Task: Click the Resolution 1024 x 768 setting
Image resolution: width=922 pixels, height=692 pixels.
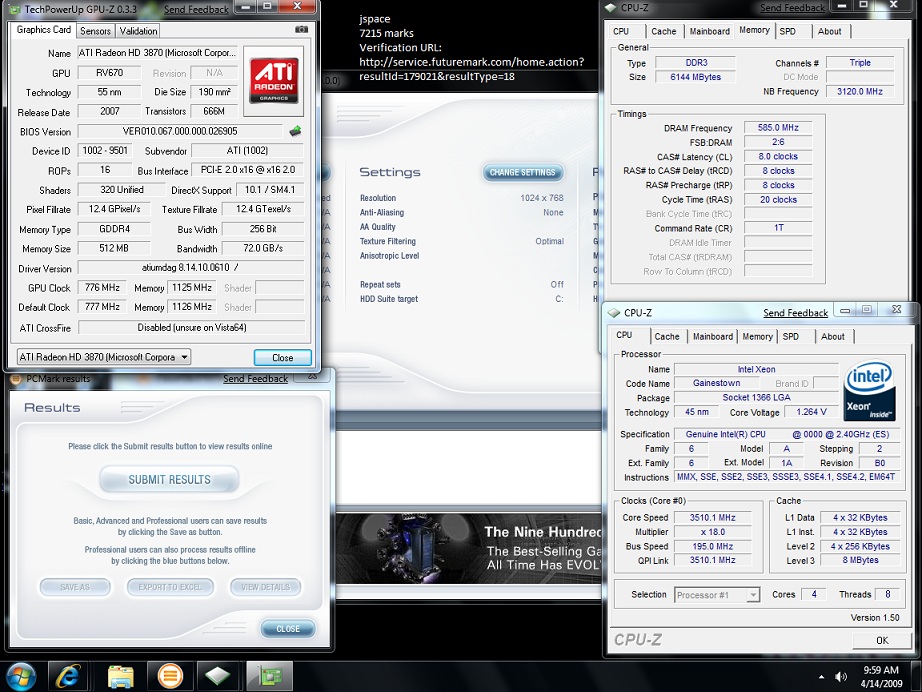Action: tap(462, 198)
